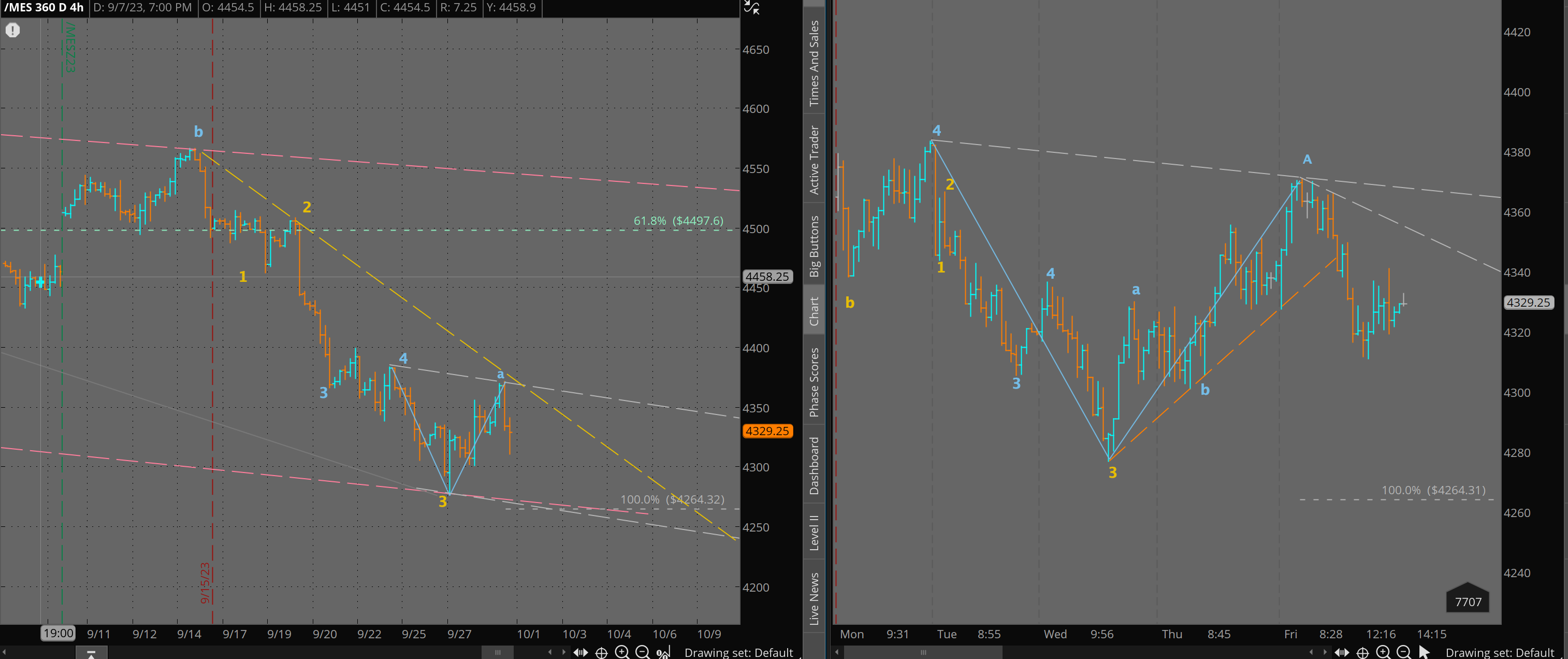Viewport: 1568px width, 659px height.
Task: Zoom in on the left chart
Action: tap(622, 652)
